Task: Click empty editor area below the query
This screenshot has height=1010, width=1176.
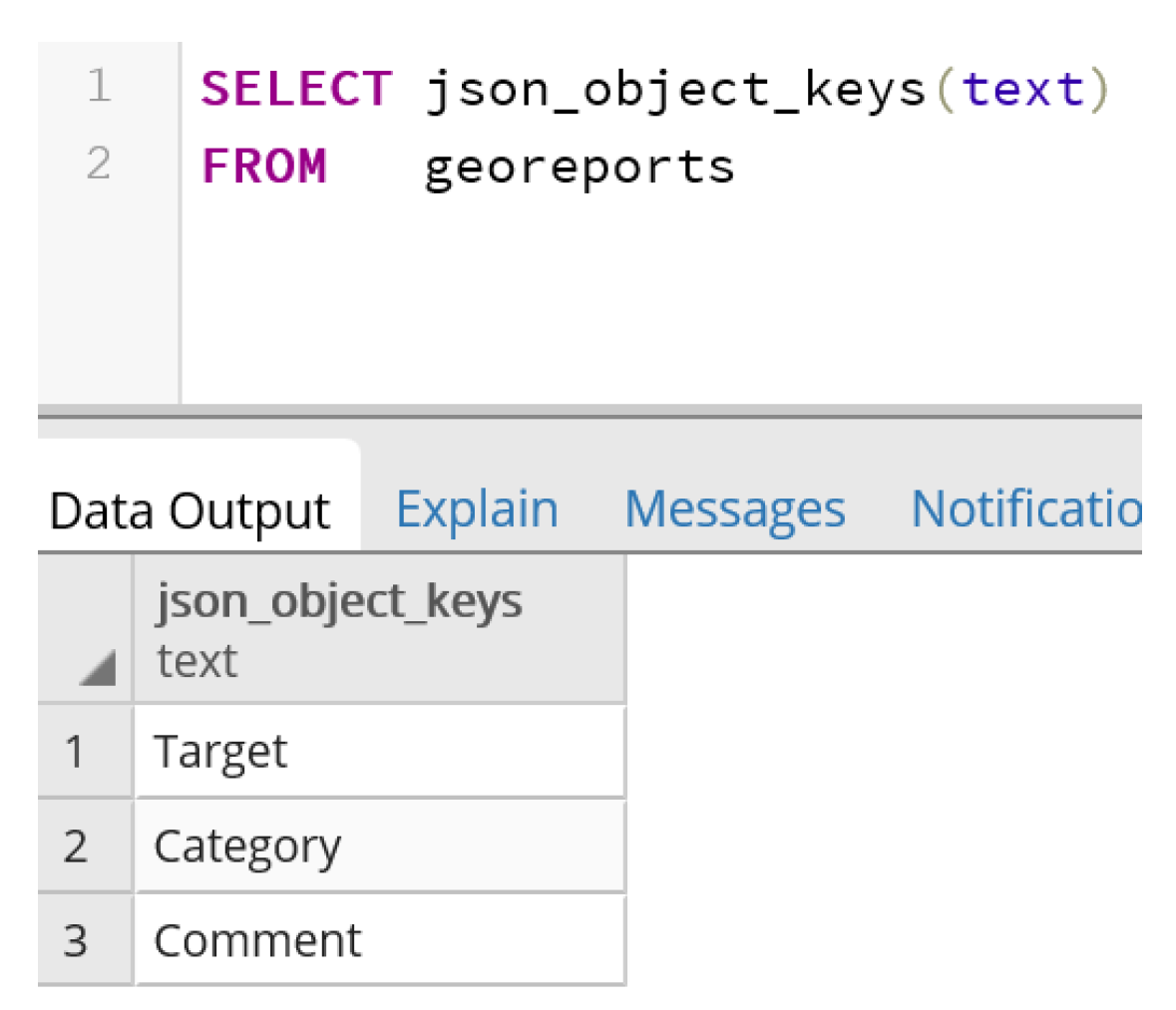Action: pos(658,299)
